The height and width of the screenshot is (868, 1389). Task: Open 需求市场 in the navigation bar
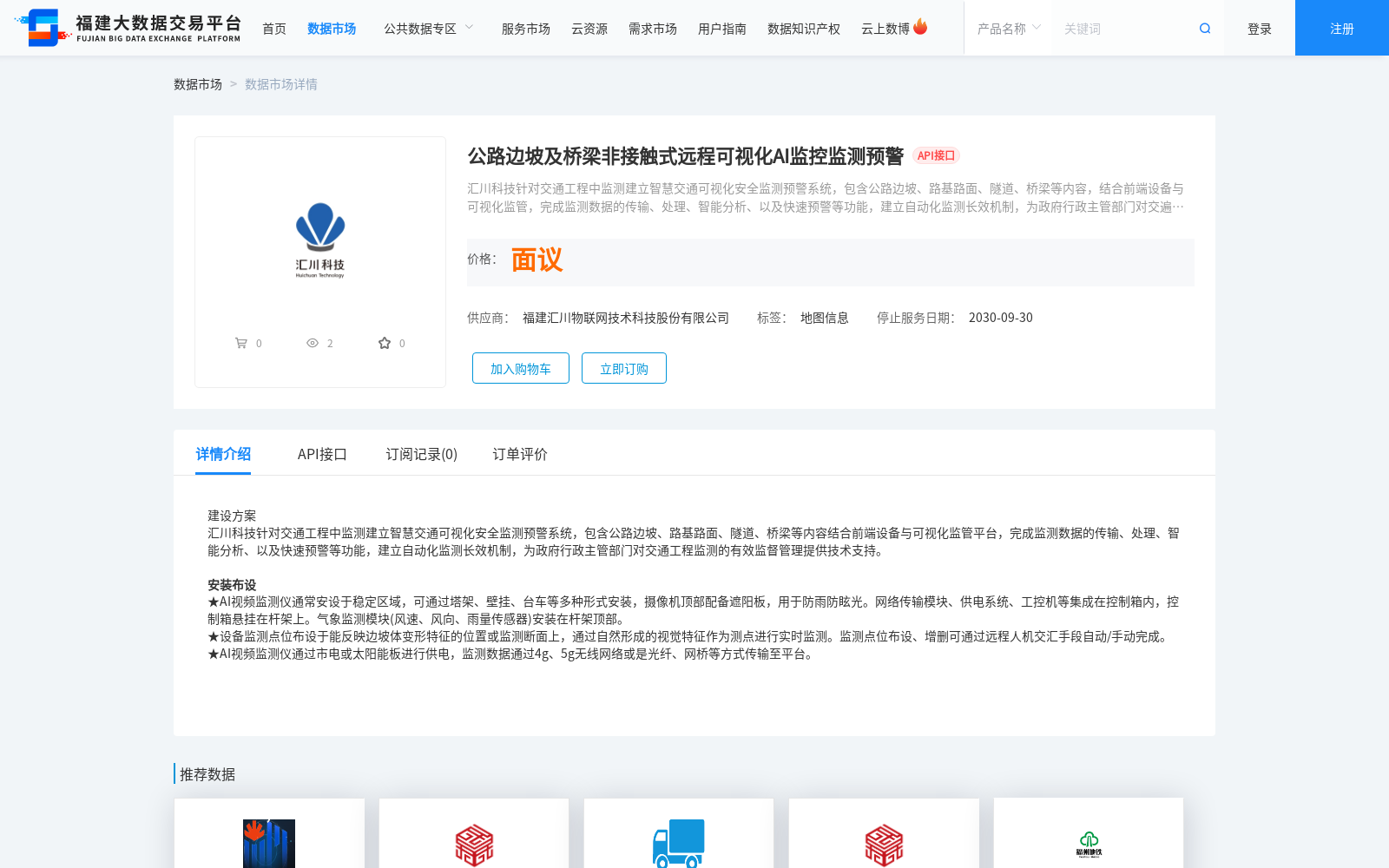653,29
